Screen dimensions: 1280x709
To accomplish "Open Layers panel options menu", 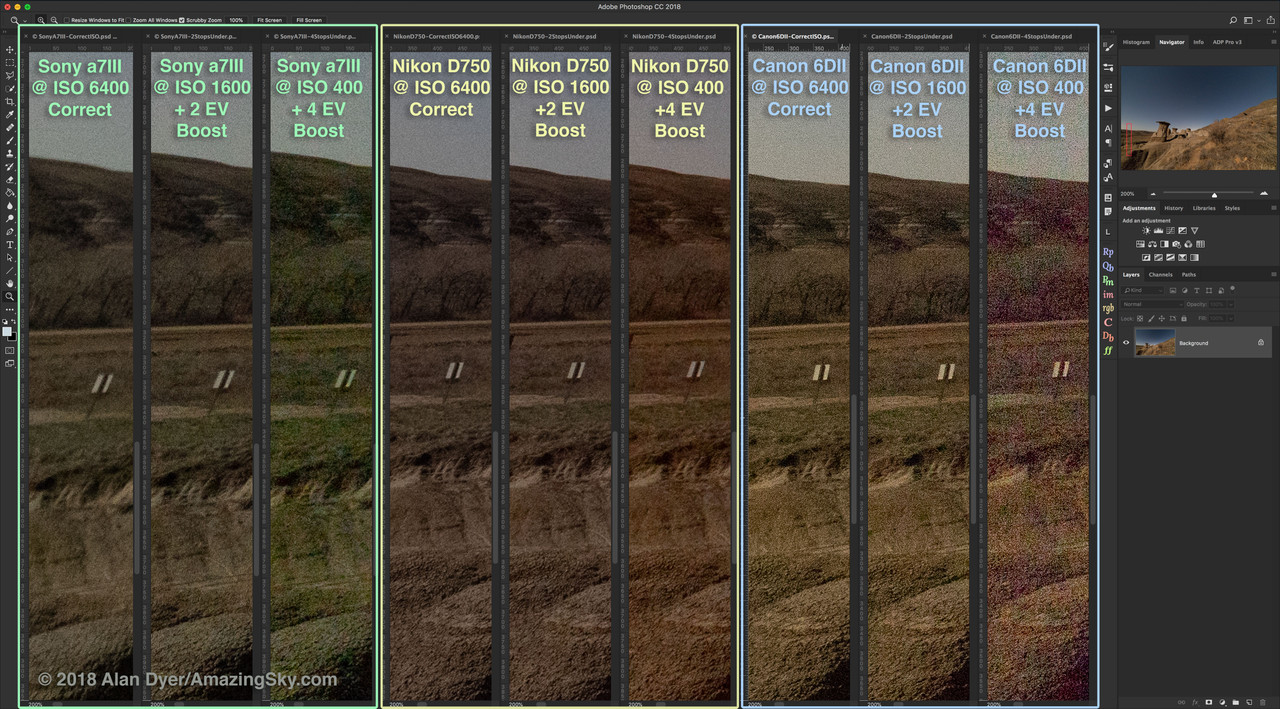I will click(x=1274, y=274).
